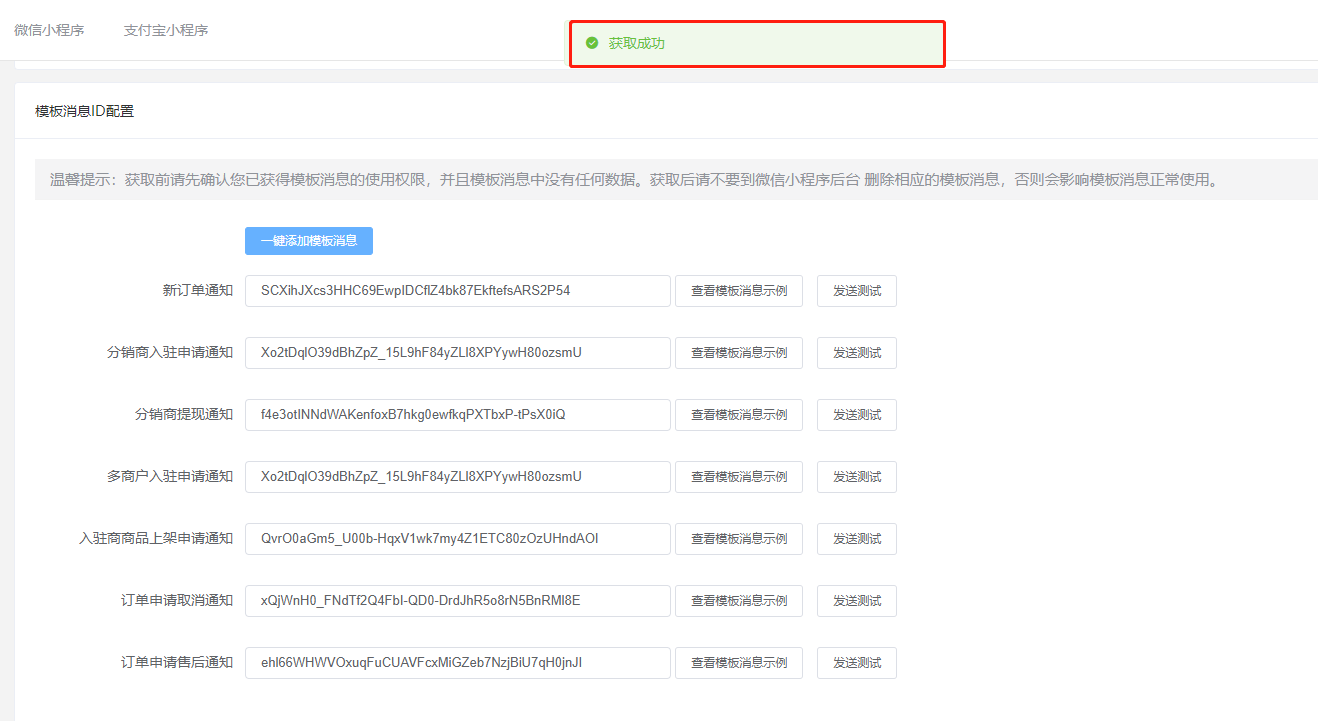
Task: Send test for 订单申请取消通知
Action: (856, 601)
